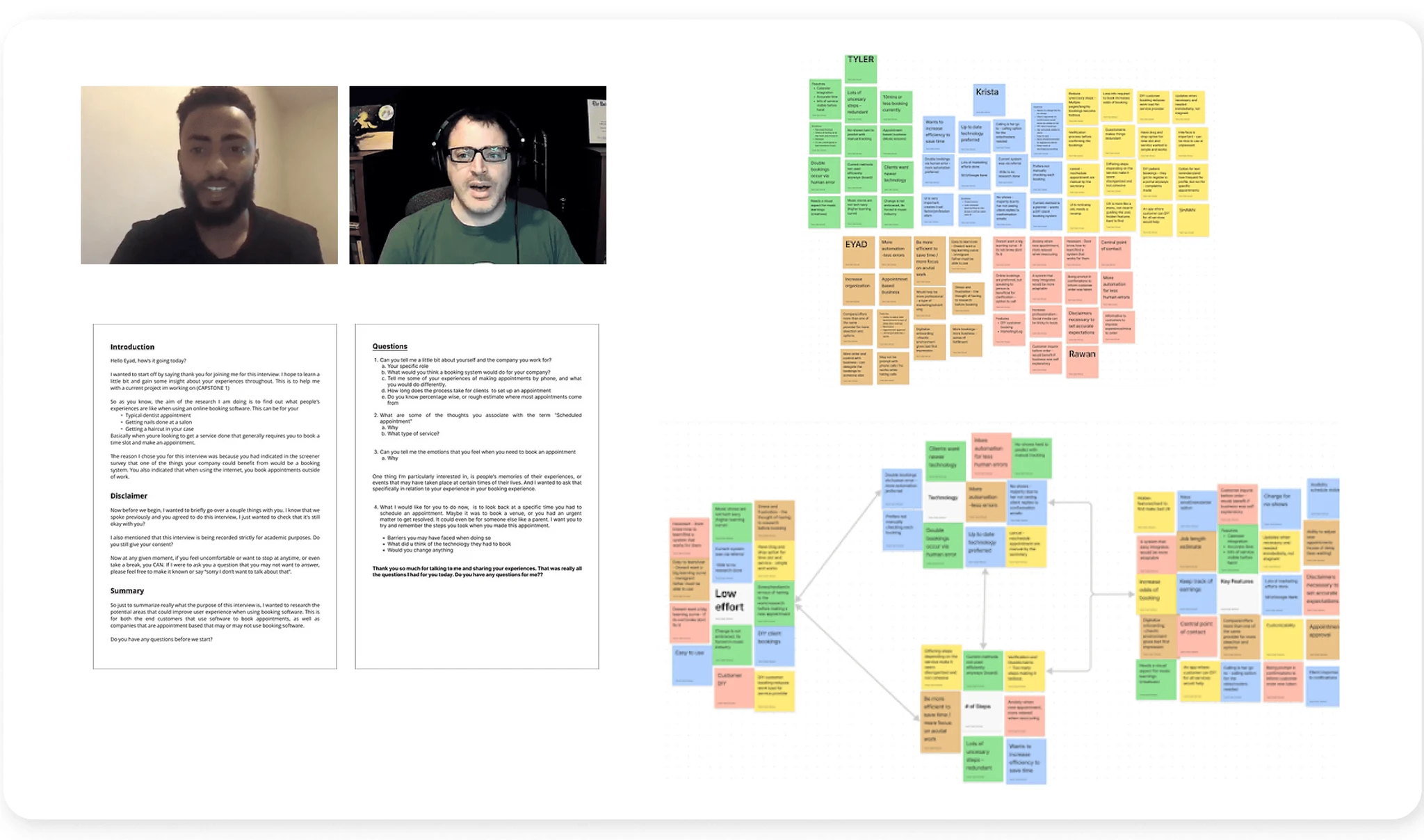
Task: Select the blue "DIY client bookings" note
Action: coord(774,645)
